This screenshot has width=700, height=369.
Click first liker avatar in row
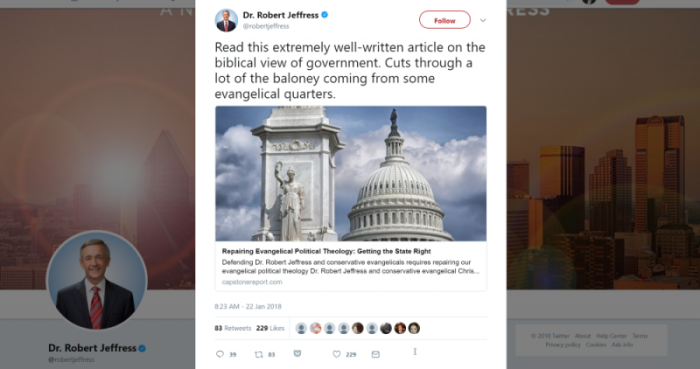[301, 328]
